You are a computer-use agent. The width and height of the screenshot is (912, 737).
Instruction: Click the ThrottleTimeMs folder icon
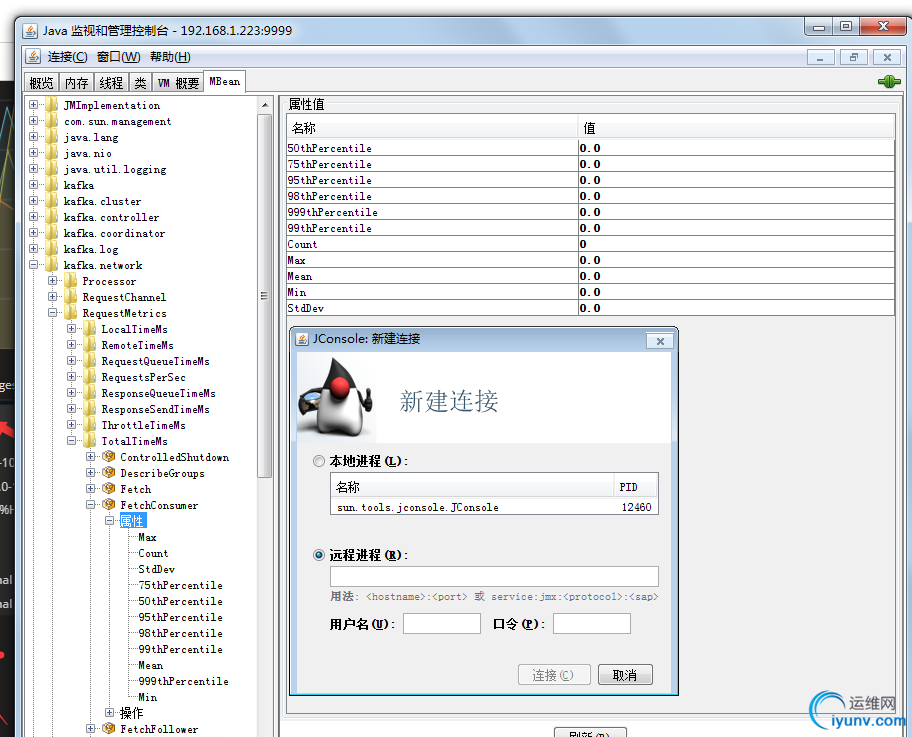pyautogui.click(x=90, y=425)
